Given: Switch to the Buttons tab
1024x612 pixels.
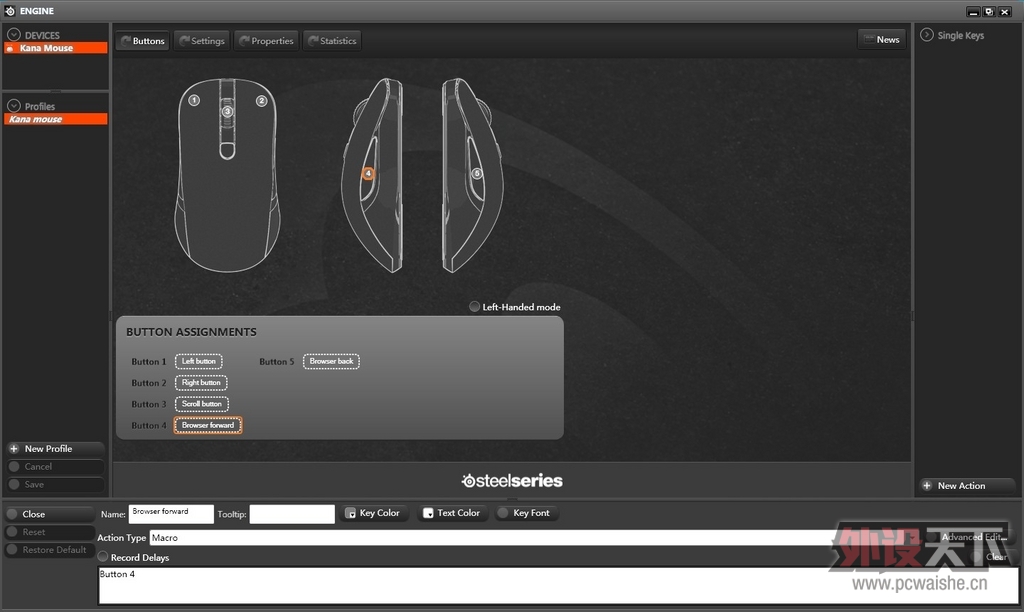Looking at the screenshot, I should (142, 40).
